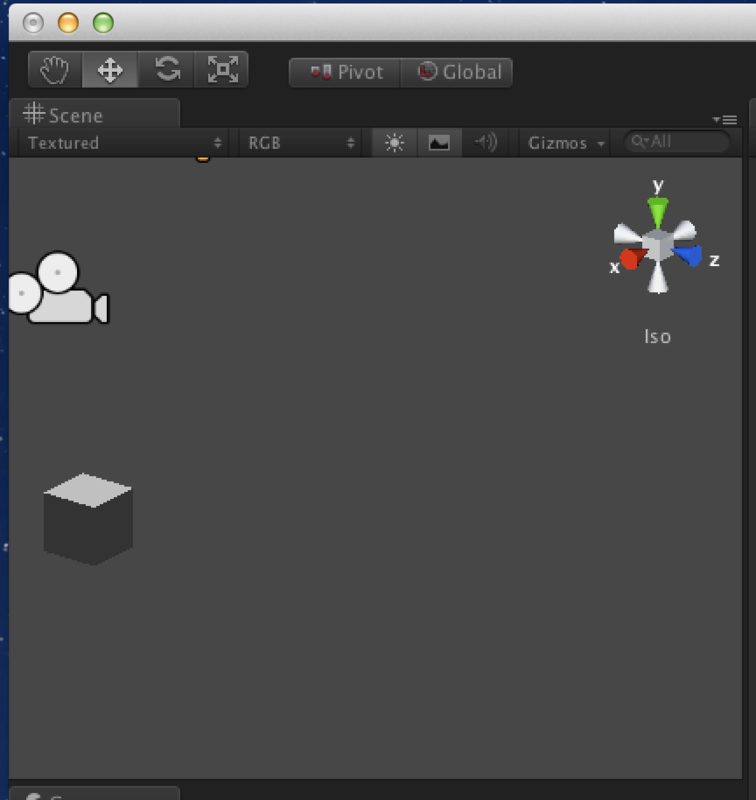
Task: Toggle Global handle rotation button
Action: [x=457, y=72]
